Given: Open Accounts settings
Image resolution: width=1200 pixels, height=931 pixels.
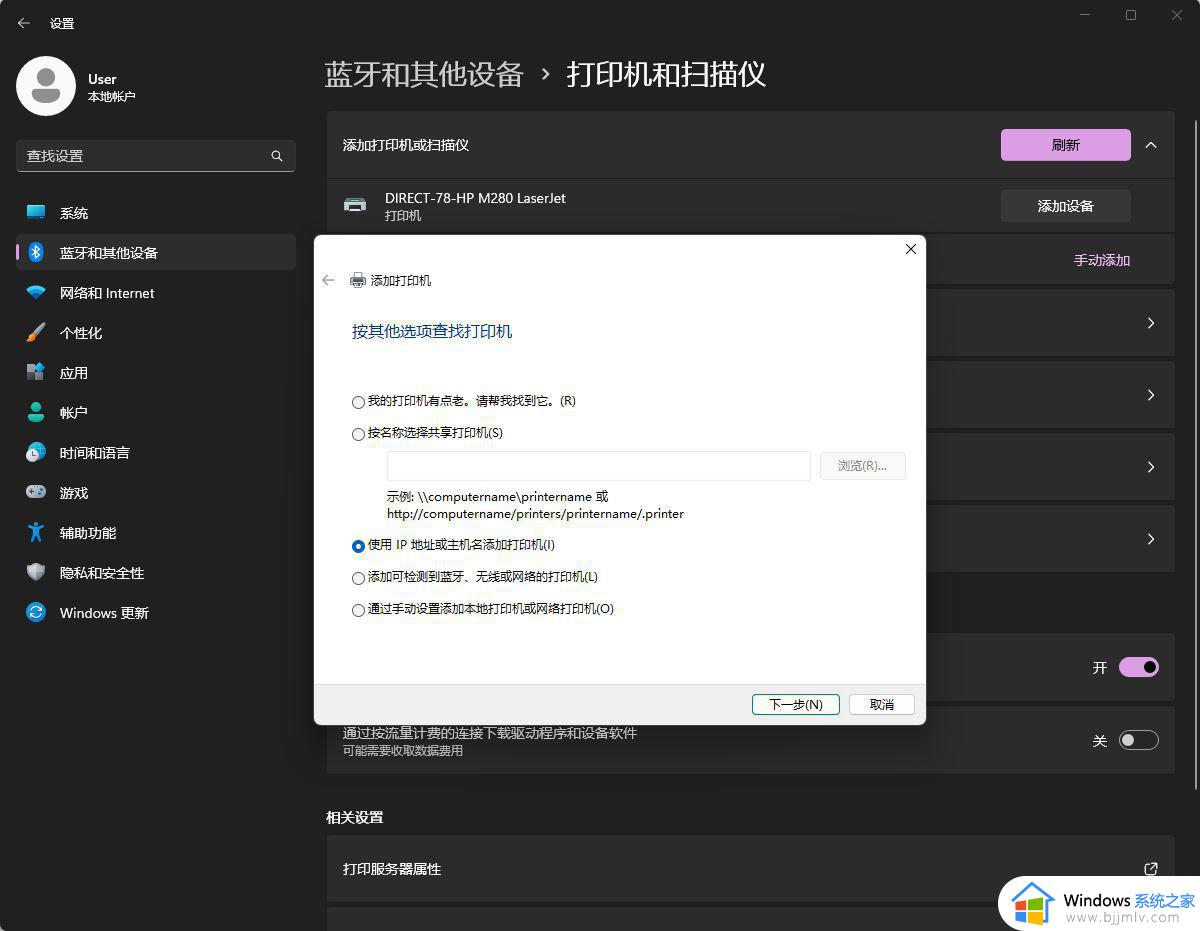Looking at the screenshot, I should pyautogui.click(x=156, y=412).
